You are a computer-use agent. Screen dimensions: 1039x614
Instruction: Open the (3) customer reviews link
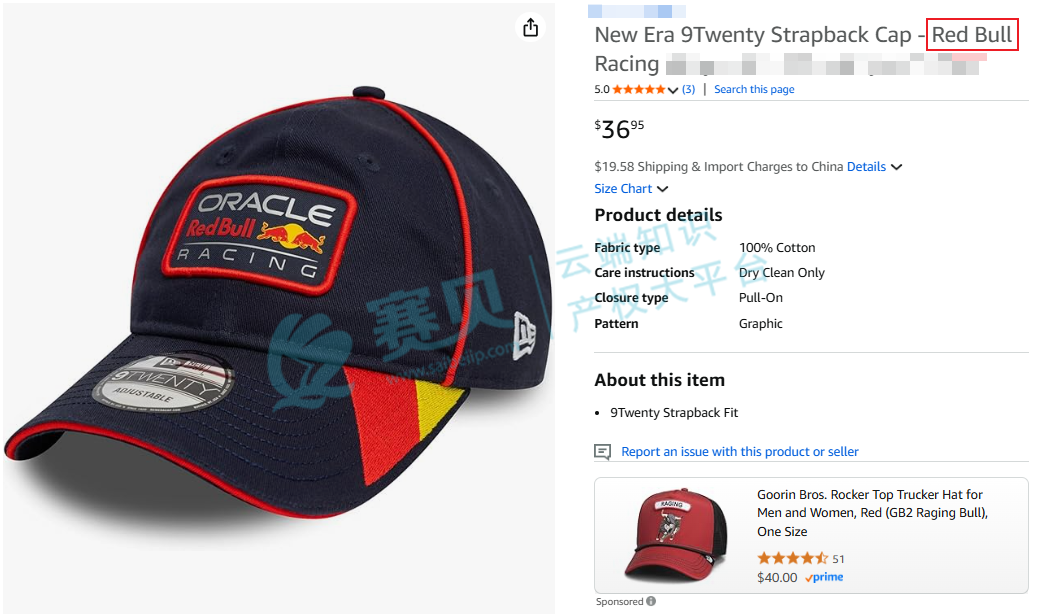coord(688,90)
